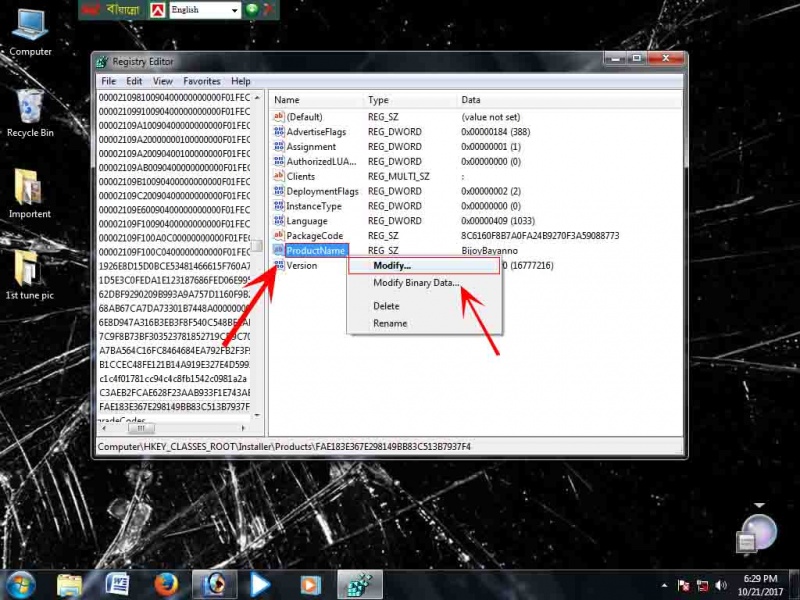Select key c1c4f01781cc94c4c8fb1542c0981a2a
The width and height of the screenshot is (800, 600).
[172, 379]
